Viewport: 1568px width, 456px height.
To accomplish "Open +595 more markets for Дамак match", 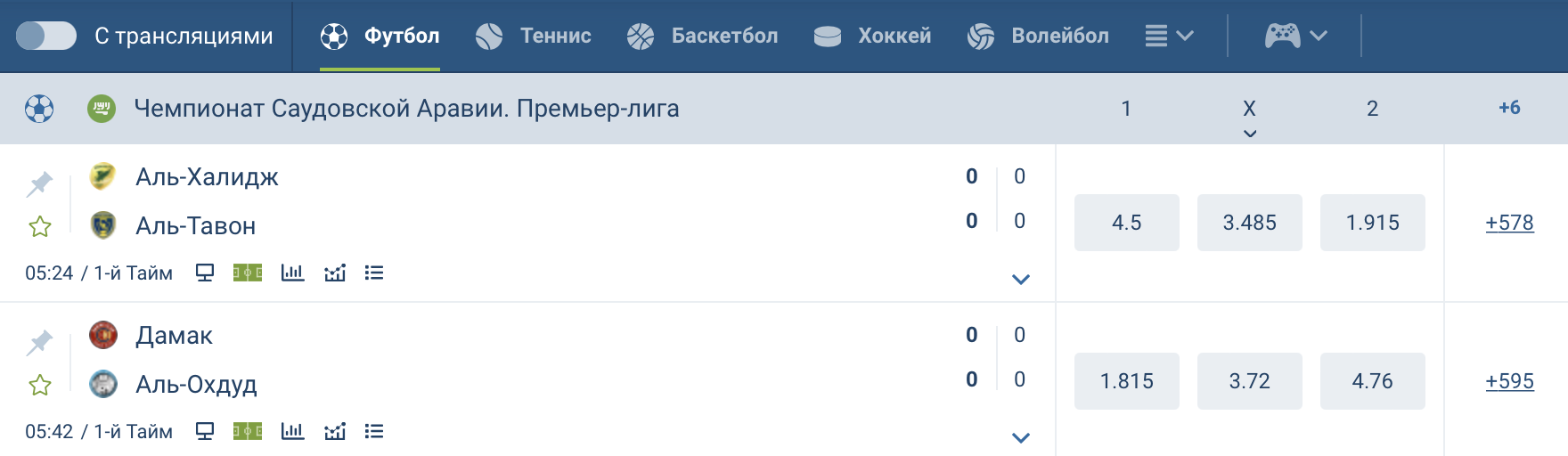I will coord(1509,381).
